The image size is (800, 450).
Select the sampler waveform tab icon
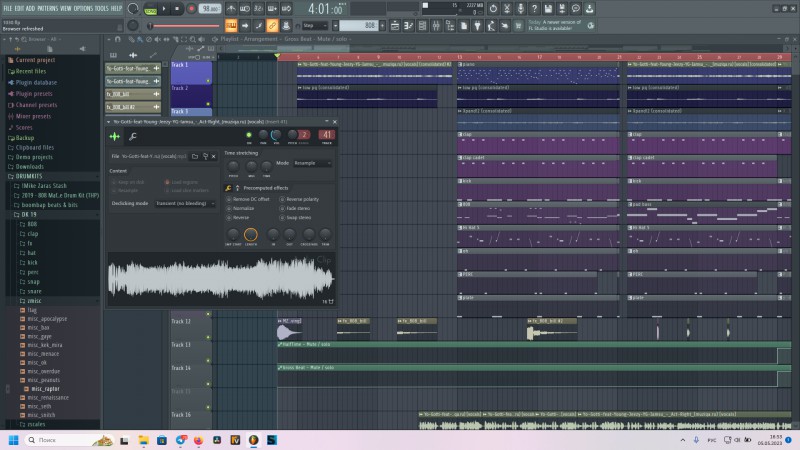point(115,136)
